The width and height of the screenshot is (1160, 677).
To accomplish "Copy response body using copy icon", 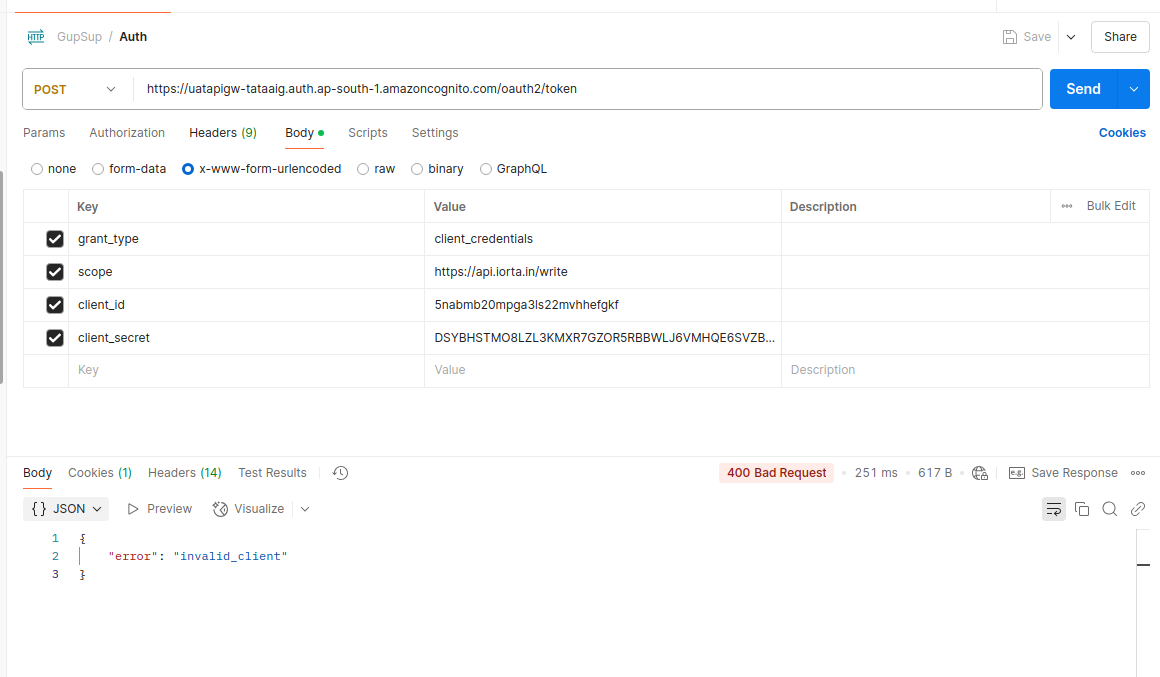I will (x=1082, y=509).
